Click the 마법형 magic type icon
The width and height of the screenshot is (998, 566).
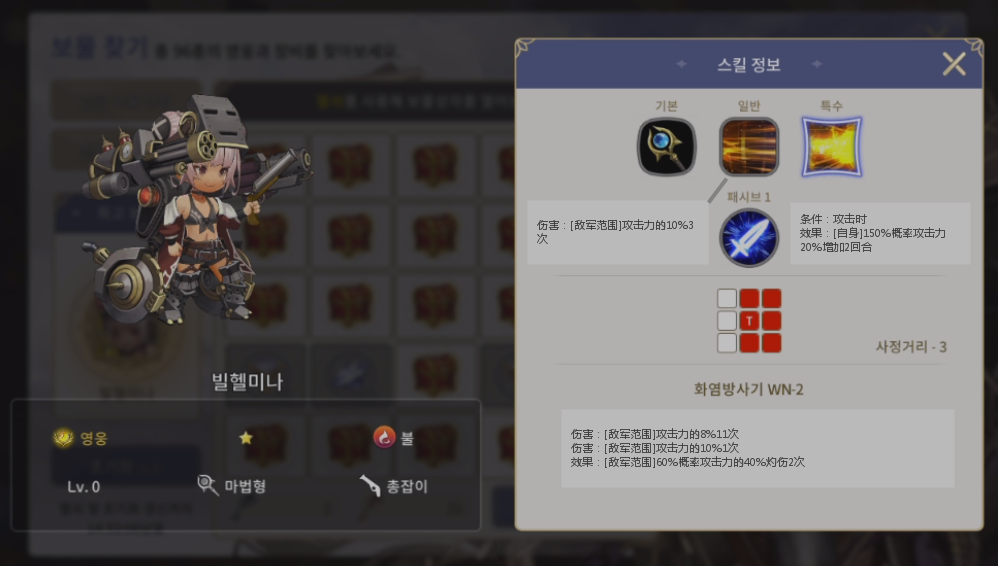coord(207,486)
